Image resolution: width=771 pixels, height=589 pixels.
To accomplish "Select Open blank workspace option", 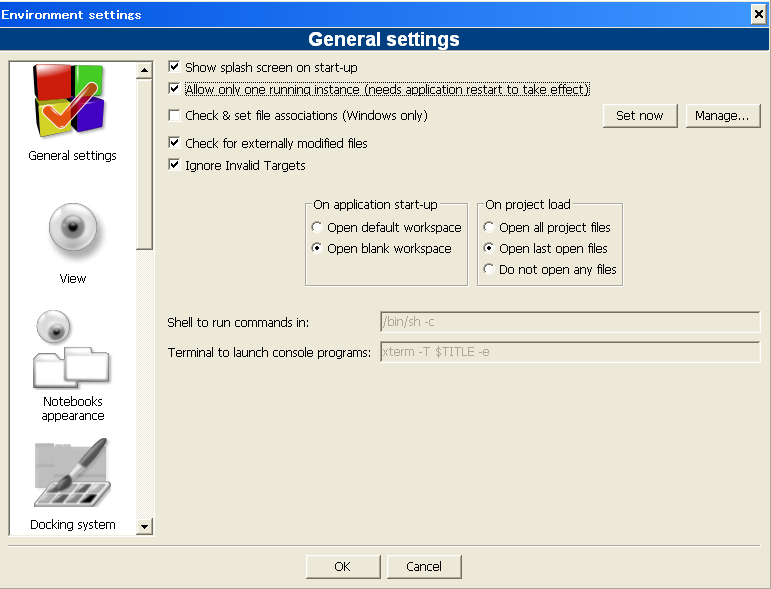I will [x=317, y=248].
